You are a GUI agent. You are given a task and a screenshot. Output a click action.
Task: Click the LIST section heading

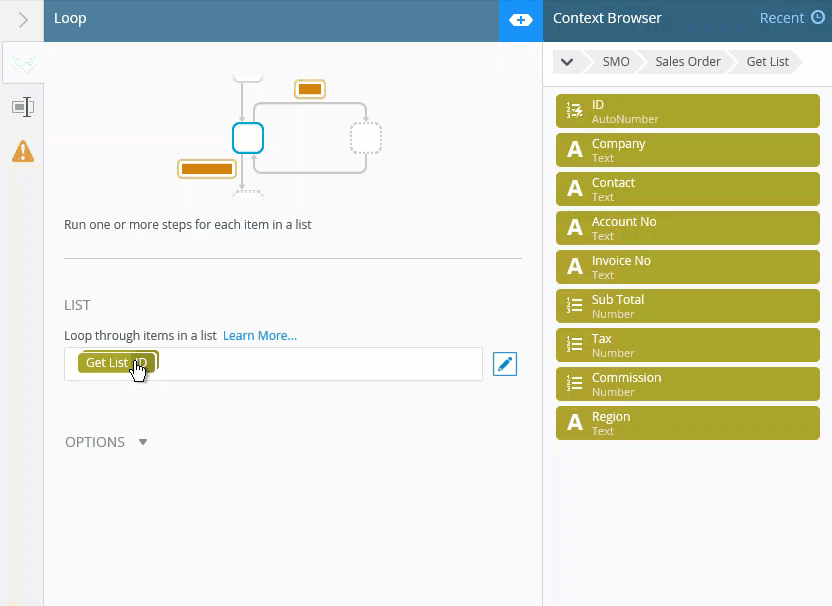point(77,305)
